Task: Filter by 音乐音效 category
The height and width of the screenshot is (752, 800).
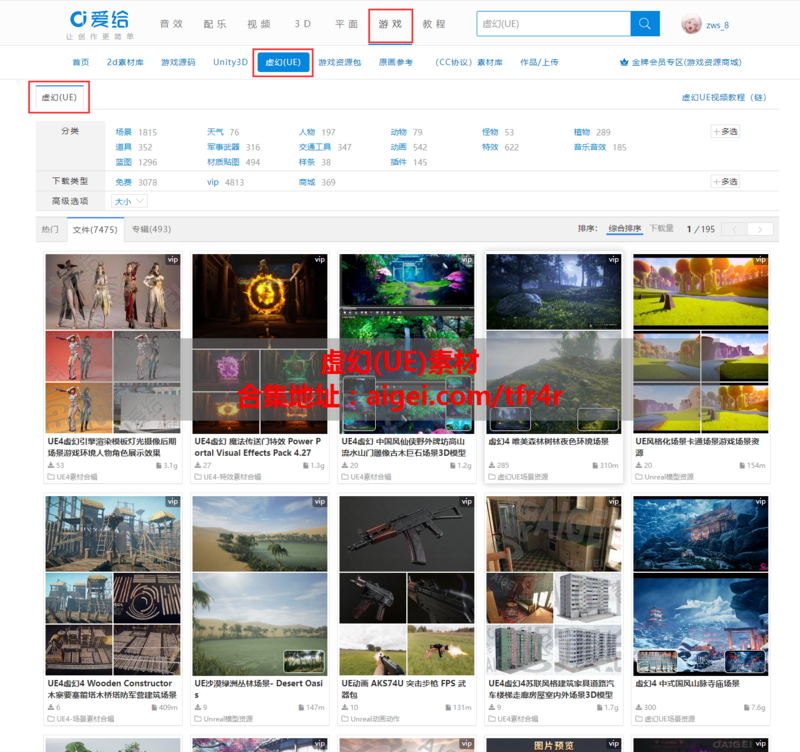Action: (x=590, y=147)
